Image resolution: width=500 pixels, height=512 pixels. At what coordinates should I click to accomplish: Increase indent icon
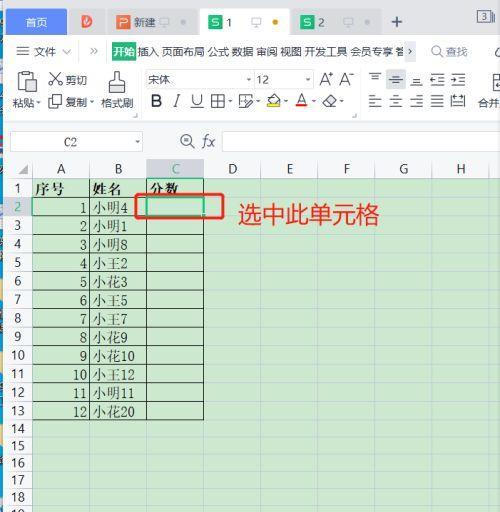click(458, 80)
